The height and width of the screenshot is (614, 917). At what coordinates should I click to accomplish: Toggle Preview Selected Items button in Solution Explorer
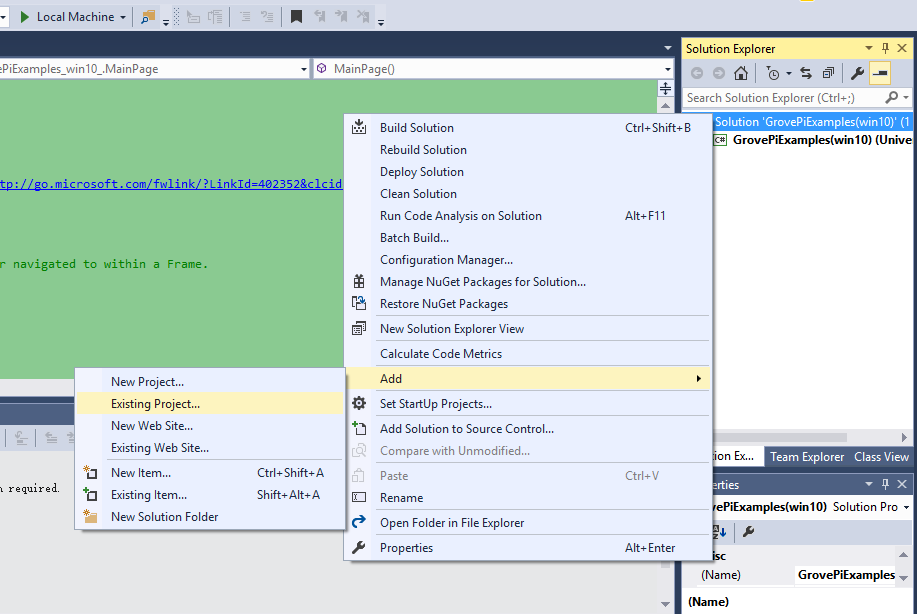pyautogui.click(x=880, y=73)
